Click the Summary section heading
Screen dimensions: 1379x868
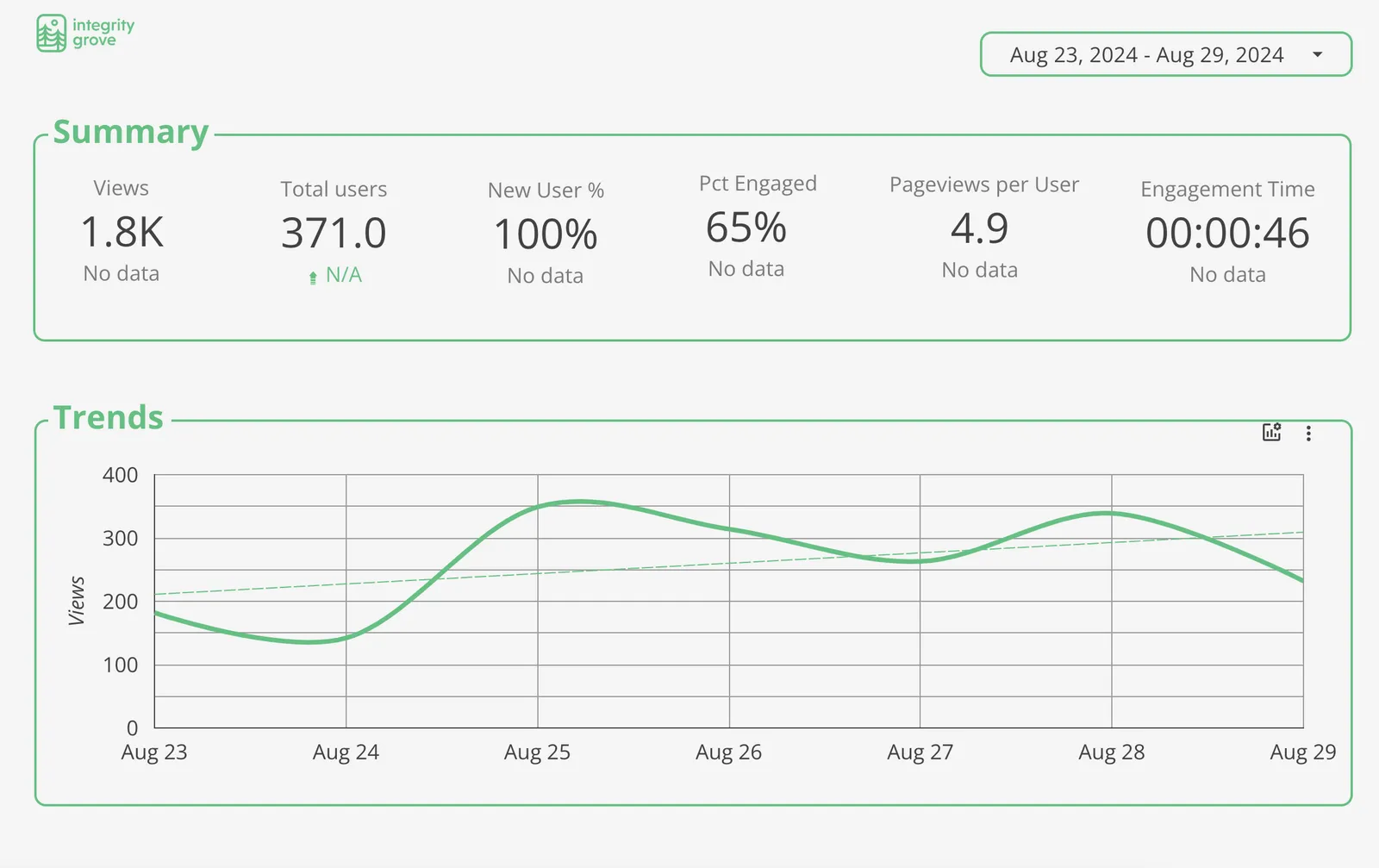coord(131,132)
